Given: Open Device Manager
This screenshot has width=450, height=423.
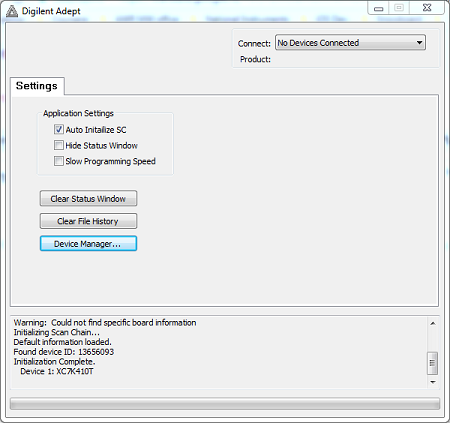Looking at the screenshot, I should coord(88,244).
